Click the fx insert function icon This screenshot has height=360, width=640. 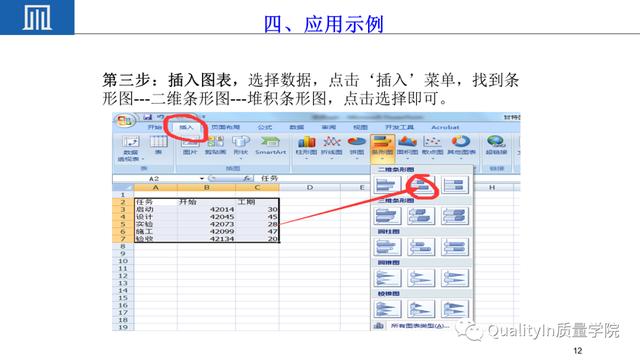tap(247, 178)
